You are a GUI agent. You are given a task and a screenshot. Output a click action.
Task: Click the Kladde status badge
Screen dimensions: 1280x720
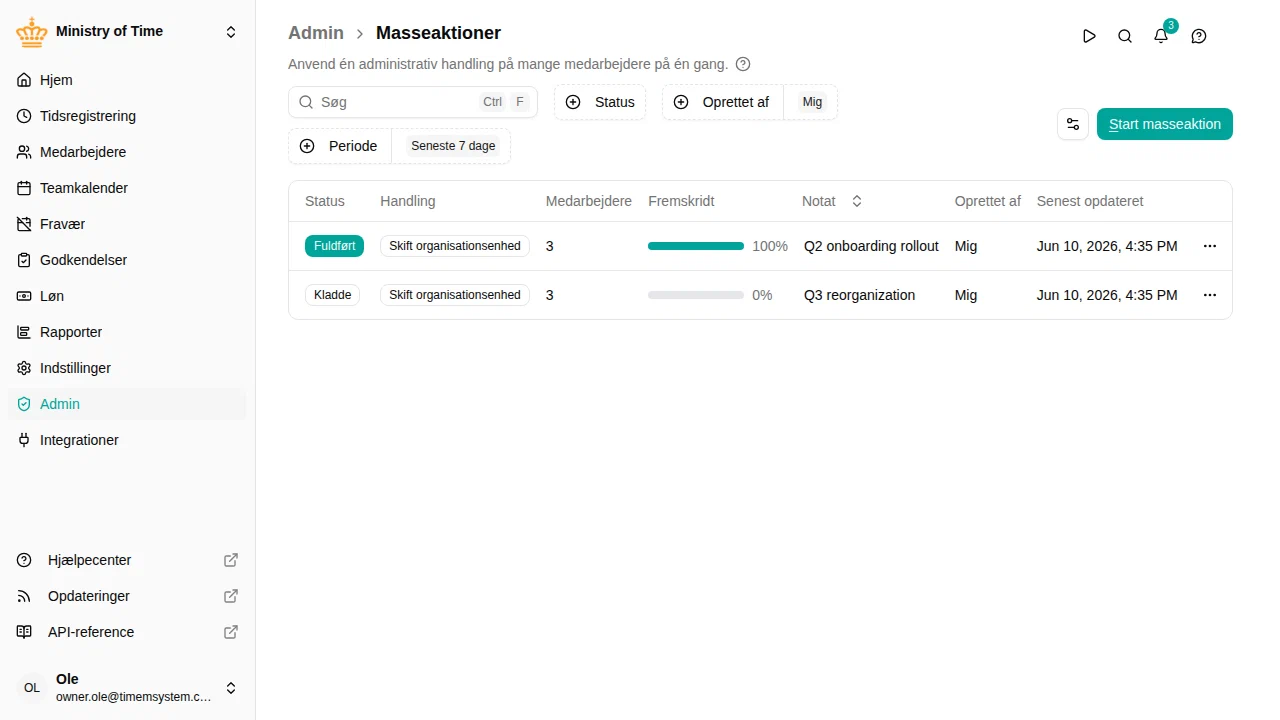coord(332,295)
